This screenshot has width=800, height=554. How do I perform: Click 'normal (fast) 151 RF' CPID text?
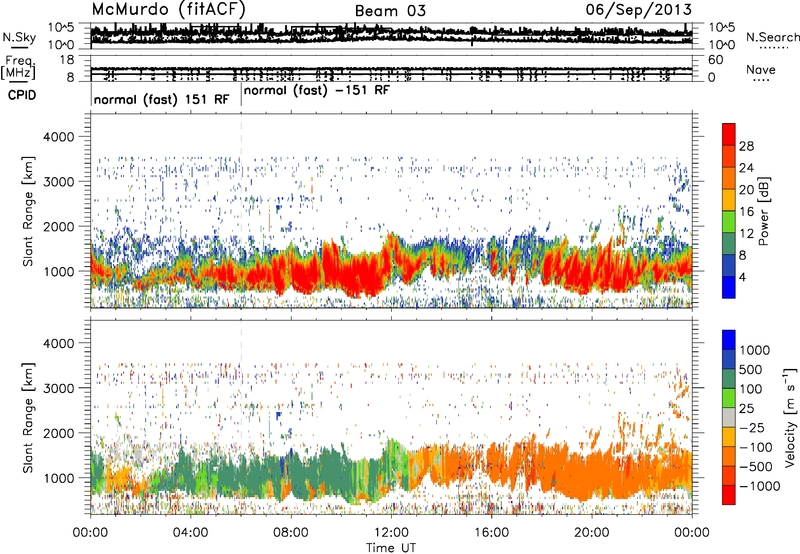point(162,99)
